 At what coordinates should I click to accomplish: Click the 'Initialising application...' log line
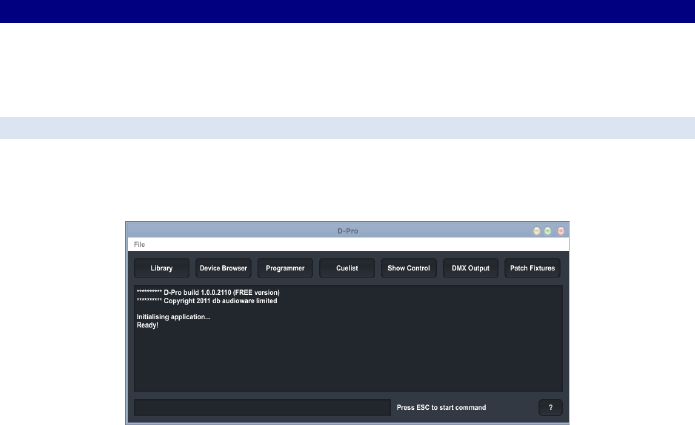[173, 316]
